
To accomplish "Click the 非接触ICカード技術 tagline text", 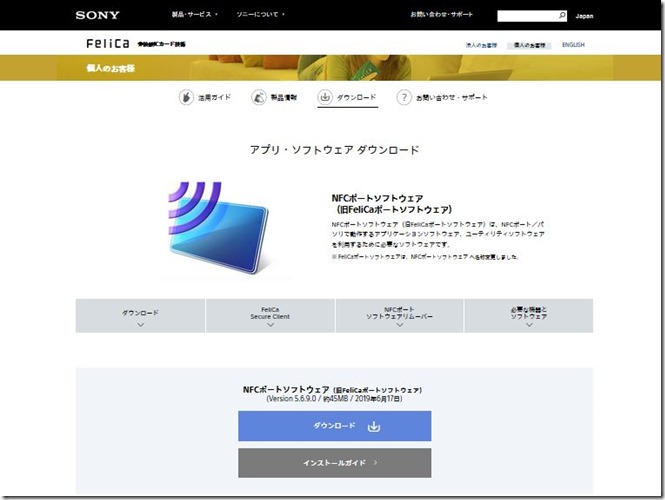I will tap(161, 44).
